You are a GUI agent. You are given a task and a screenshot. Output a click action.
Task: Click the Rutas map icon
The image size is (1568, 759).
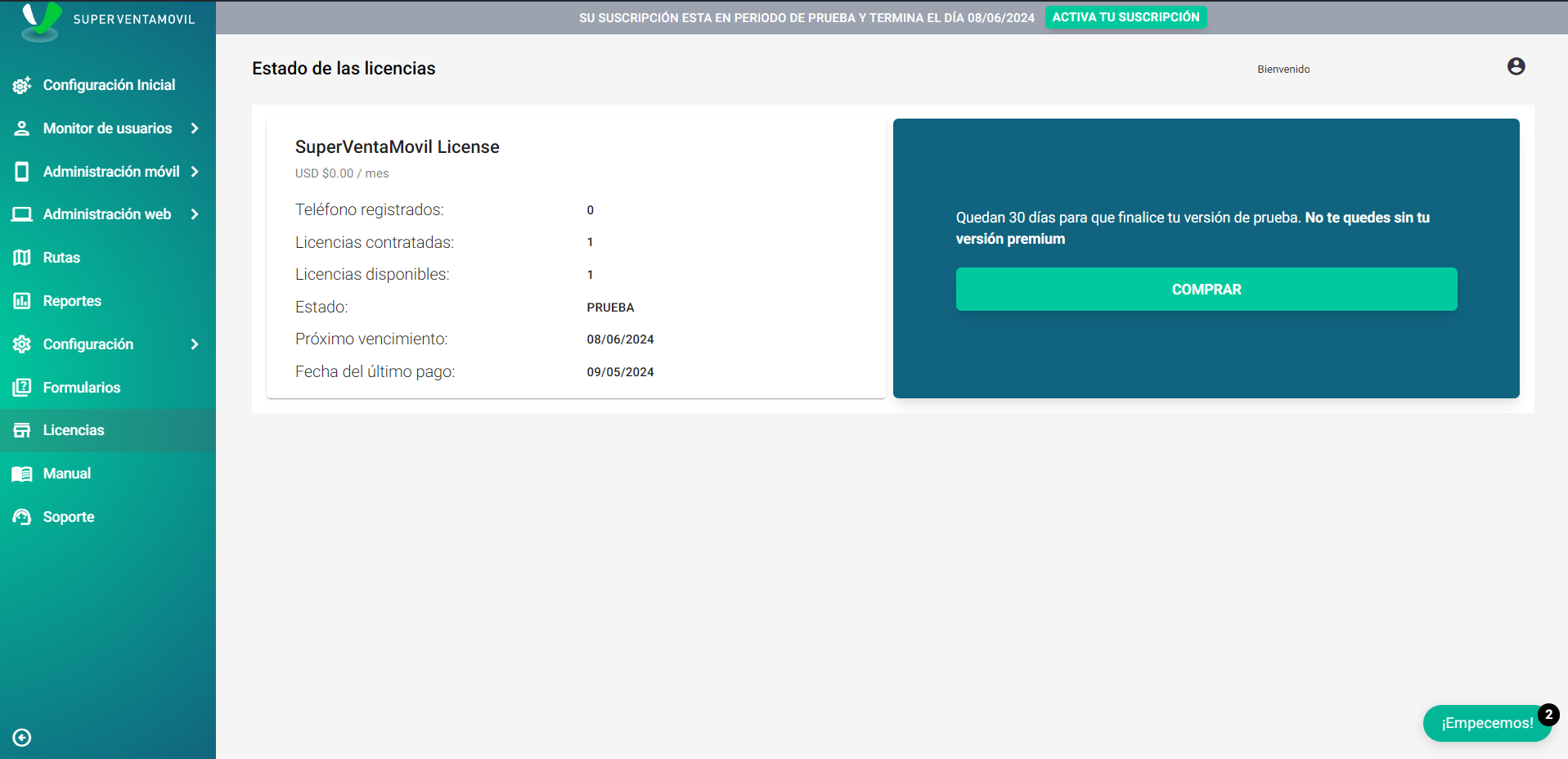[x=22, y=258]
